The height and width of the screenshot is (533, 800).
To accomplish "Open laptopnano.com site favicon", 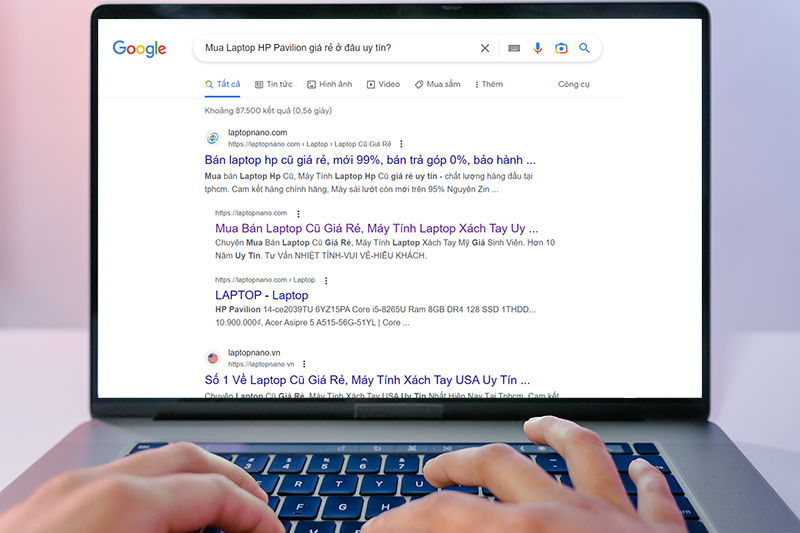I will click(x=213, y=138).
